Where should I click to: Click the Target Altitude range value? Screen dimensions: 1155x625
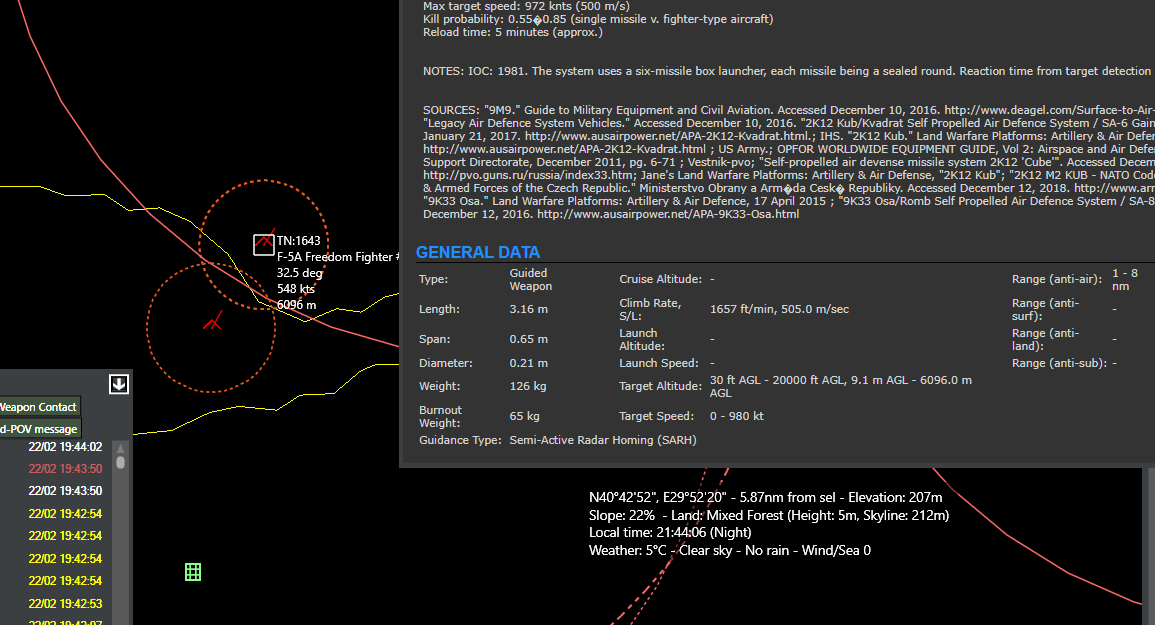point(840,386)
